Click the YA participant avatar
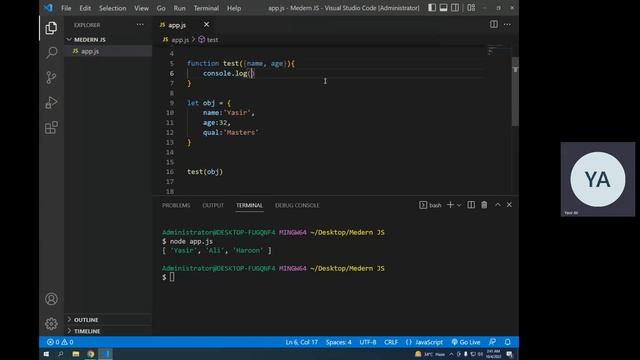640x360 pixels. 598,179
